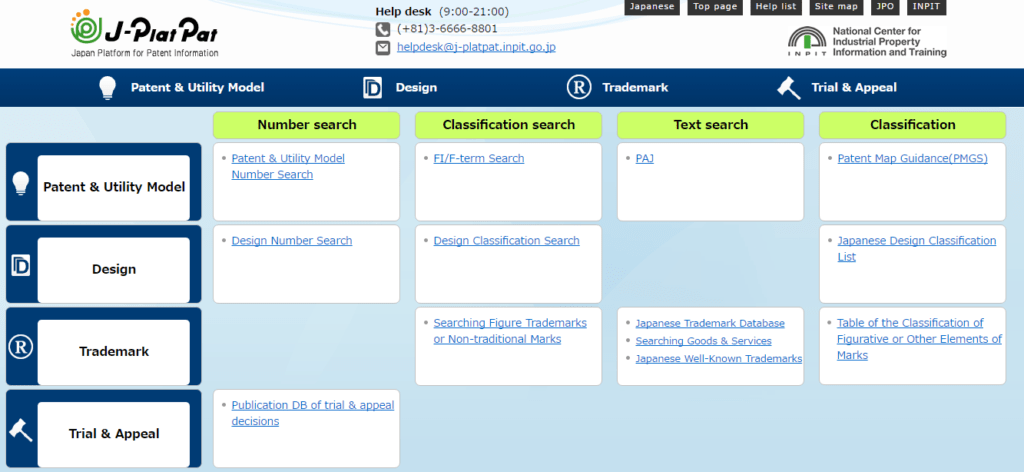Click the helpdesk email address link
Image resolution: width=1024 pixels, height=472 pixels.
click(476, 48)
